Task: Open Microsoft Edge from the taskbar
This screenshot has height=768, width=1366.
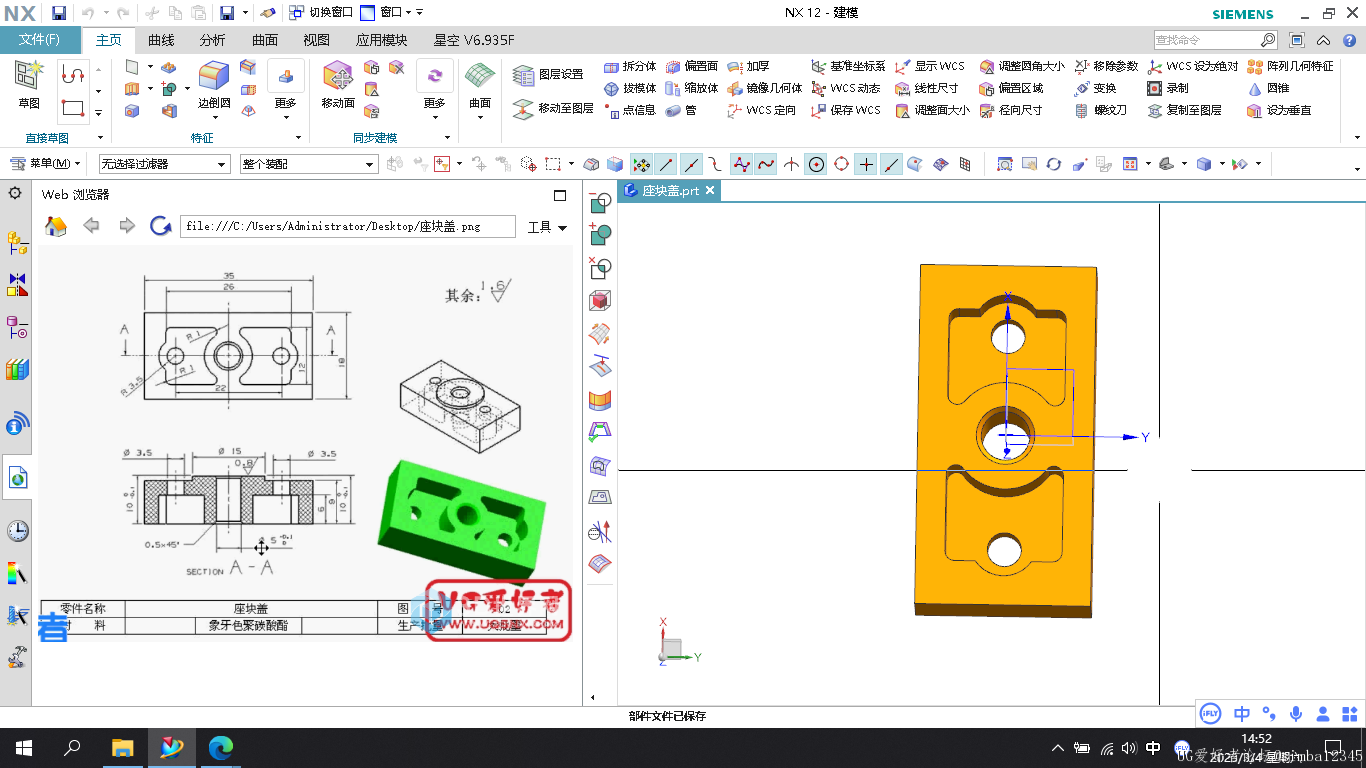Action: 221,747
